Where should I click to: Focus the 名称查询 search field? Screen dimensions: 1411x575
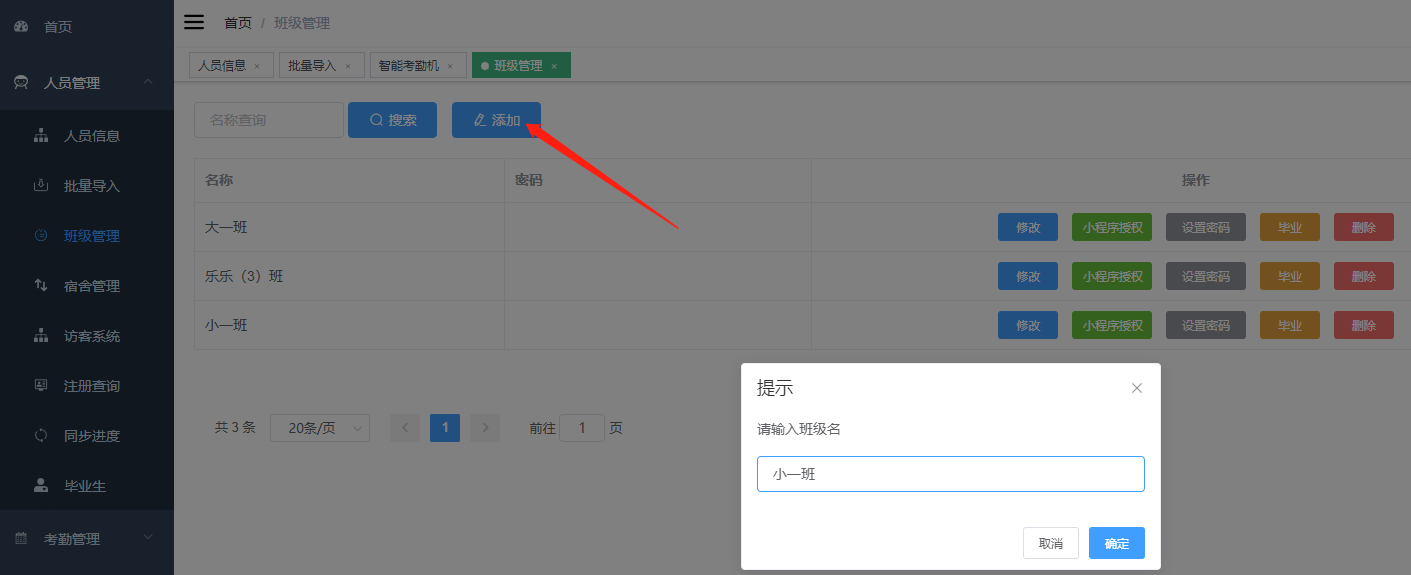[x=269, y=120]
